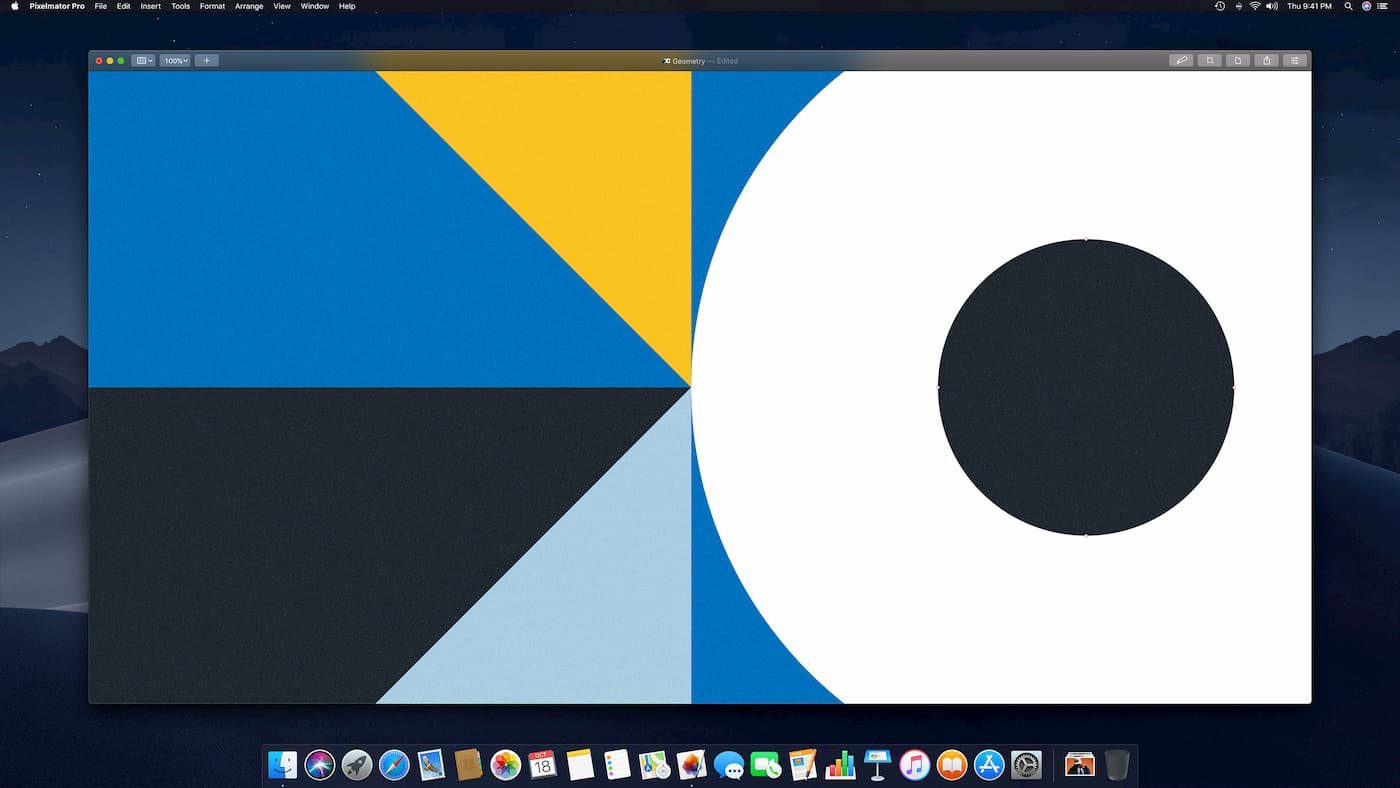Click the Time Machine icon in the menu bar

click(x=1220, y=6)
